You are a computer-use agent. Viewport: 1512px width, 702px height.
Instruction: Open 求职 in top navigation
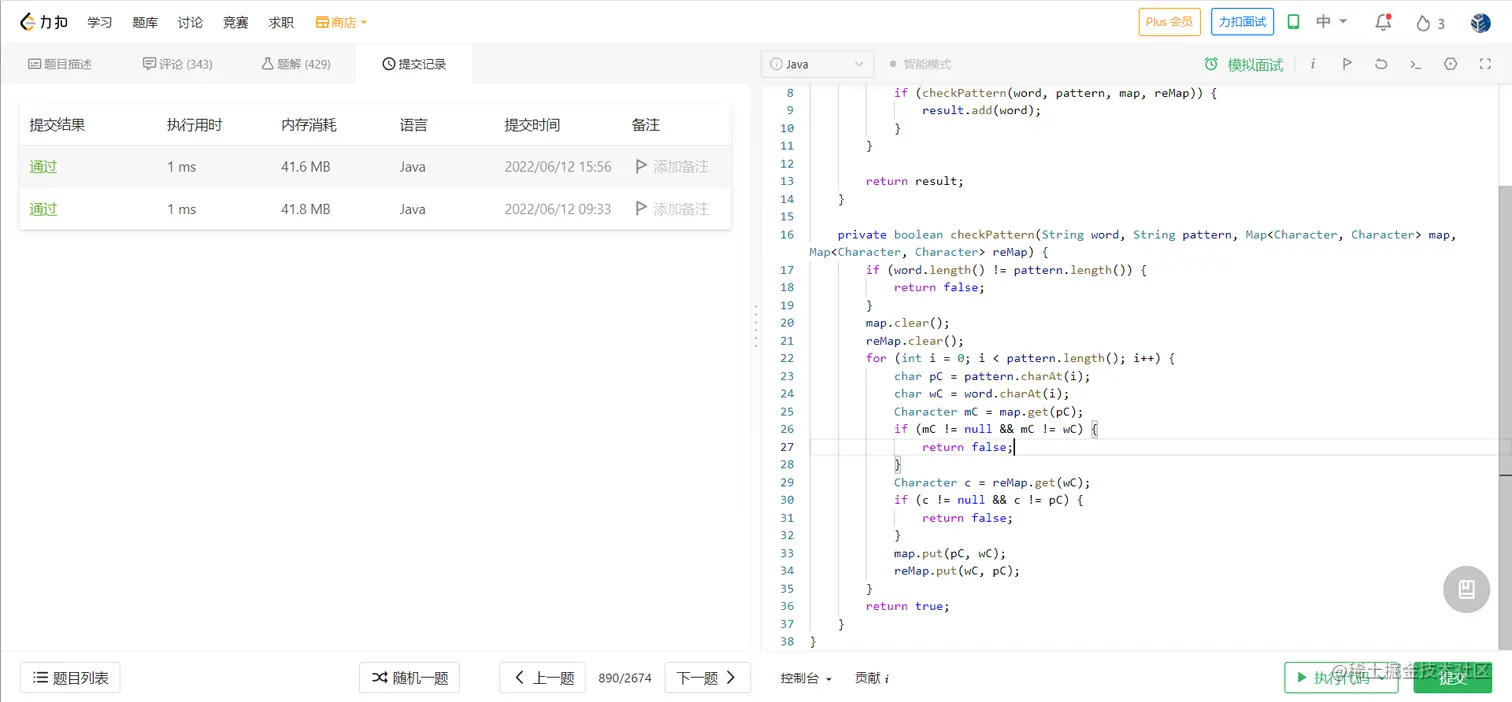tap(281, 22)
